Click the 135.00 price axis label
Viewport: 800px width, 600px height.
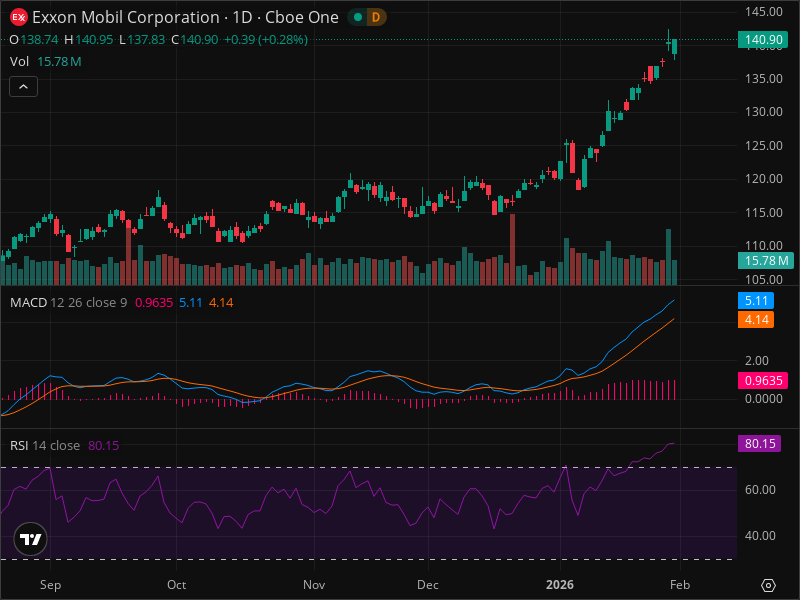[x=763, y=79]
